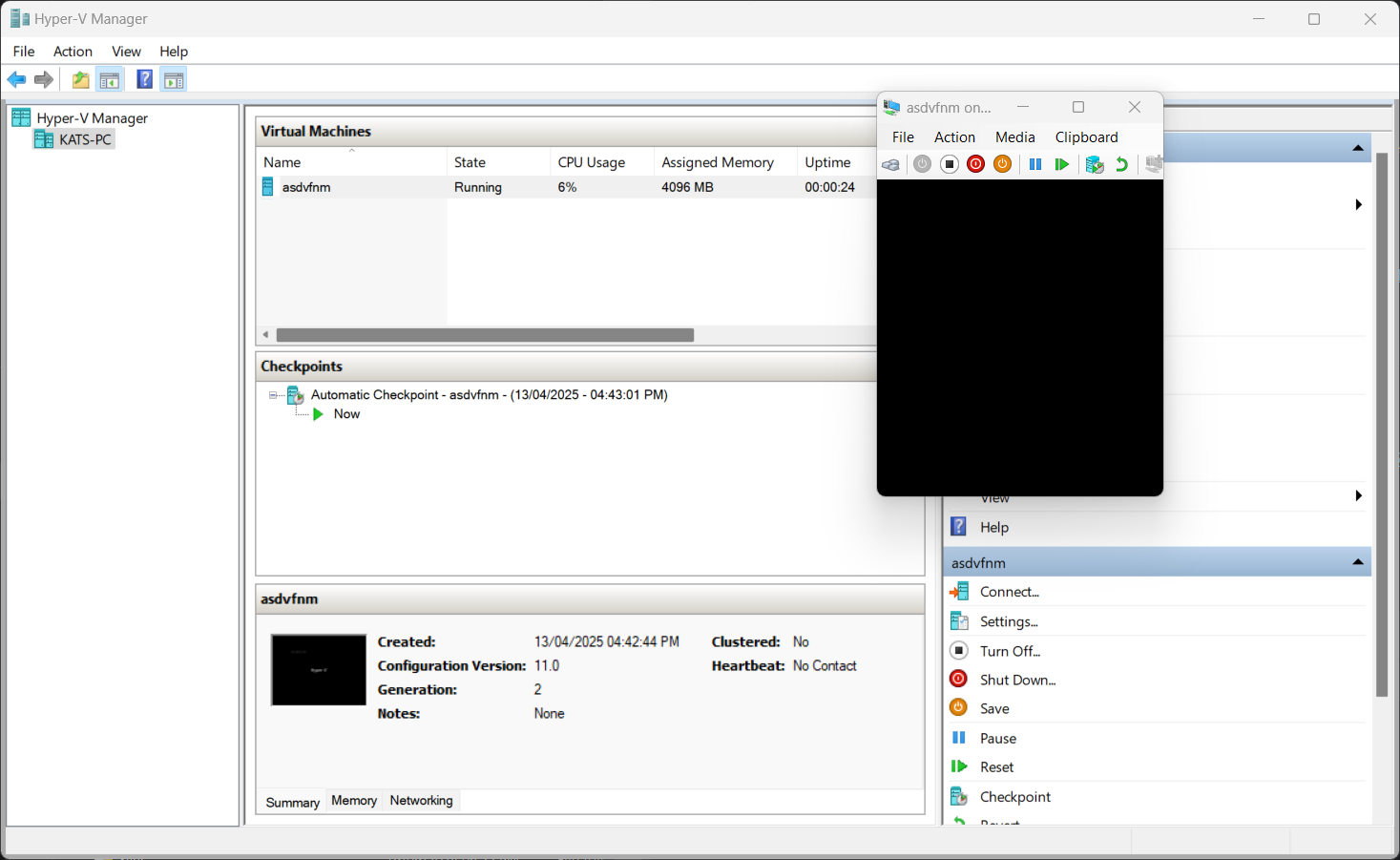Click red Shut Down icon in Actions pane
Screen dimensions: 1400x860
point(959,679)
